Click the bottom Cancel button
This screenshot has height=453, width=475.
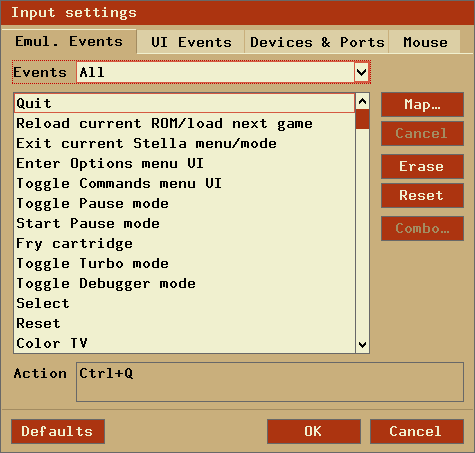417,431
